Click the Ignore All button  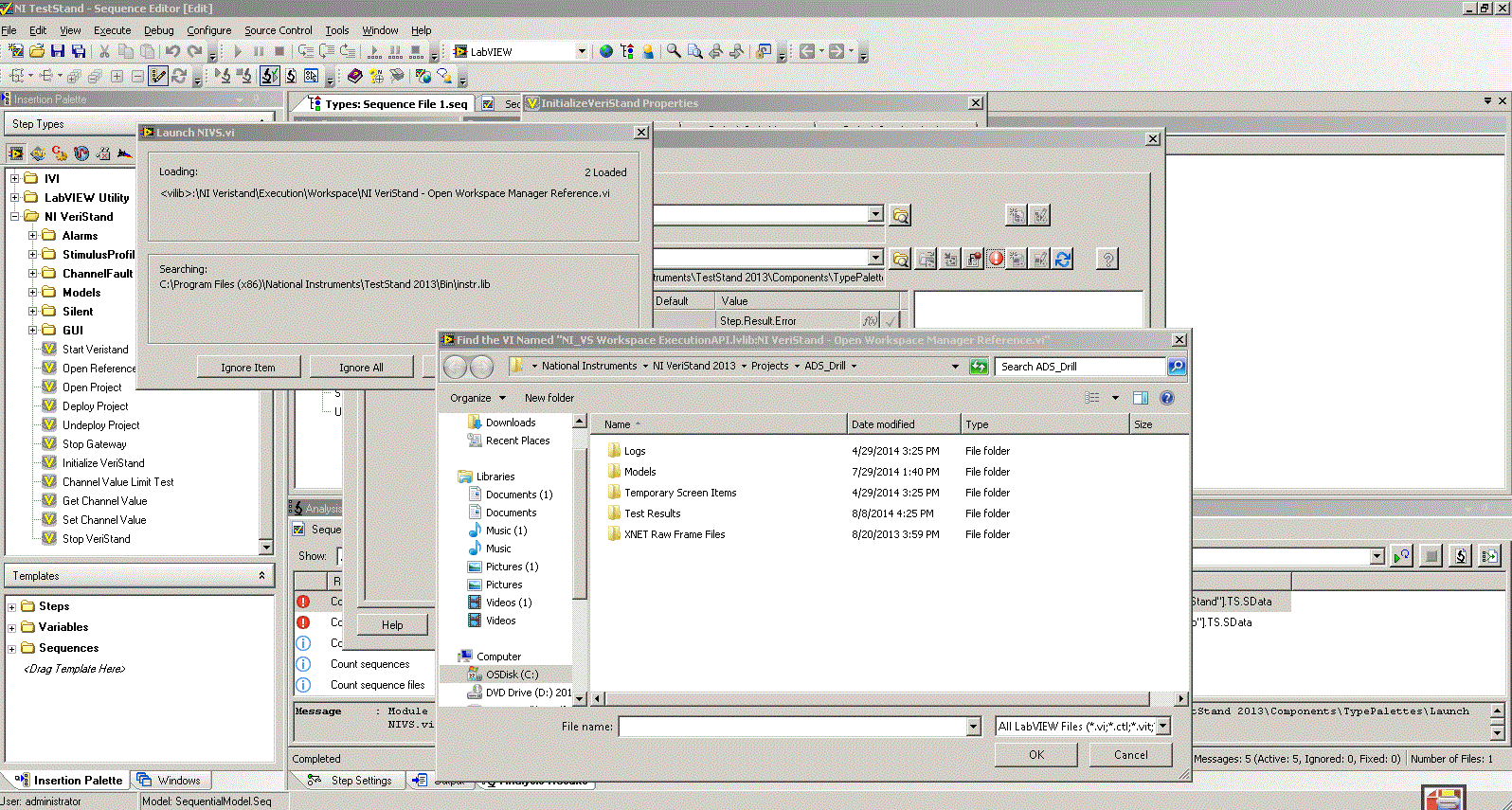[x=361, y=368]
